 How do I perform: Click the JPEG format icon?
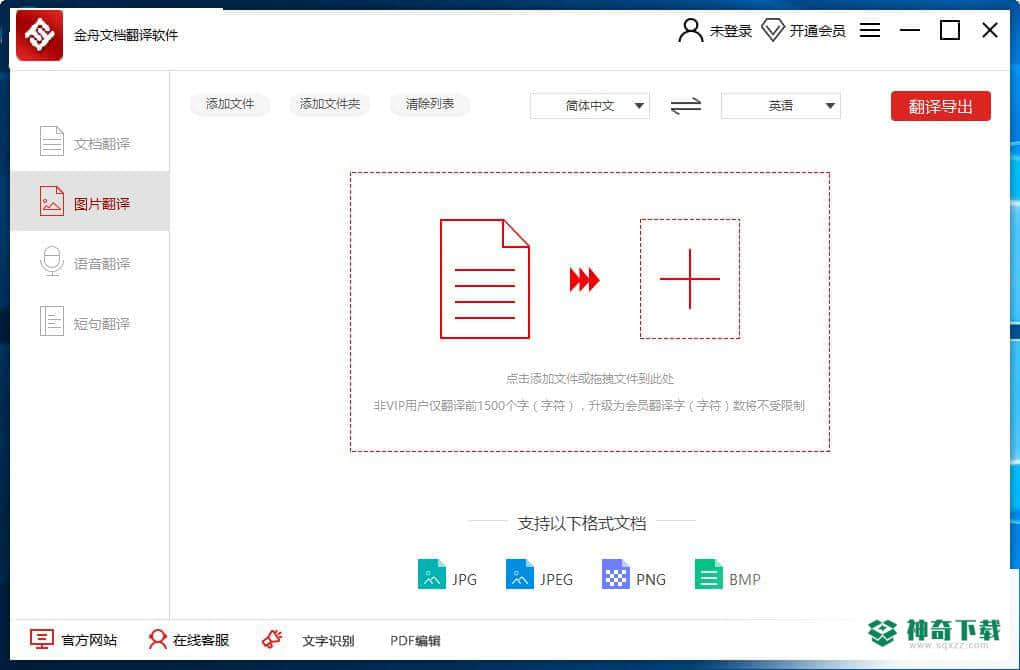519,574
